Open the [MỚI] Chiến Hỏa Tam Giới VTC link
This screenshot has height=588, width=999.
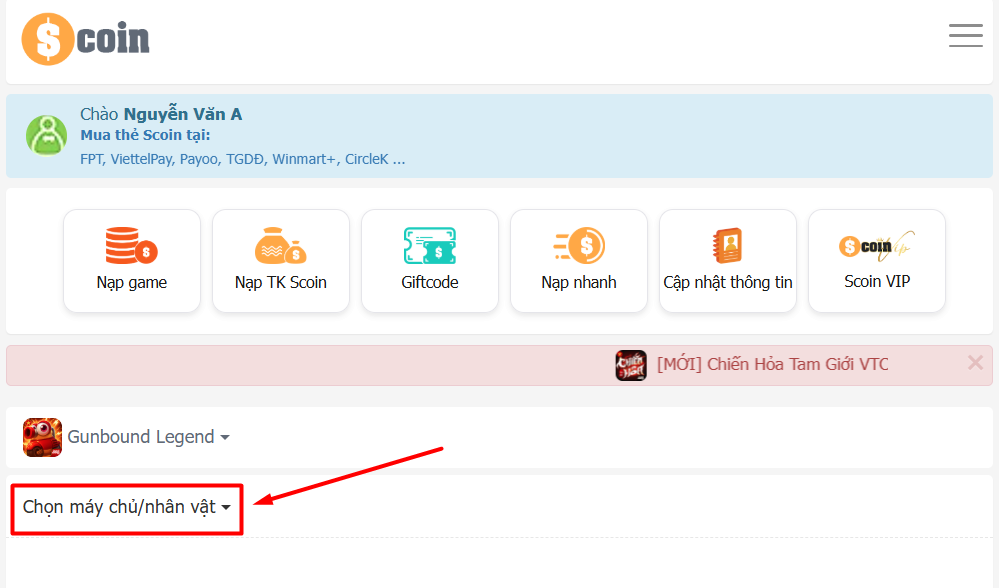(772, 364)
